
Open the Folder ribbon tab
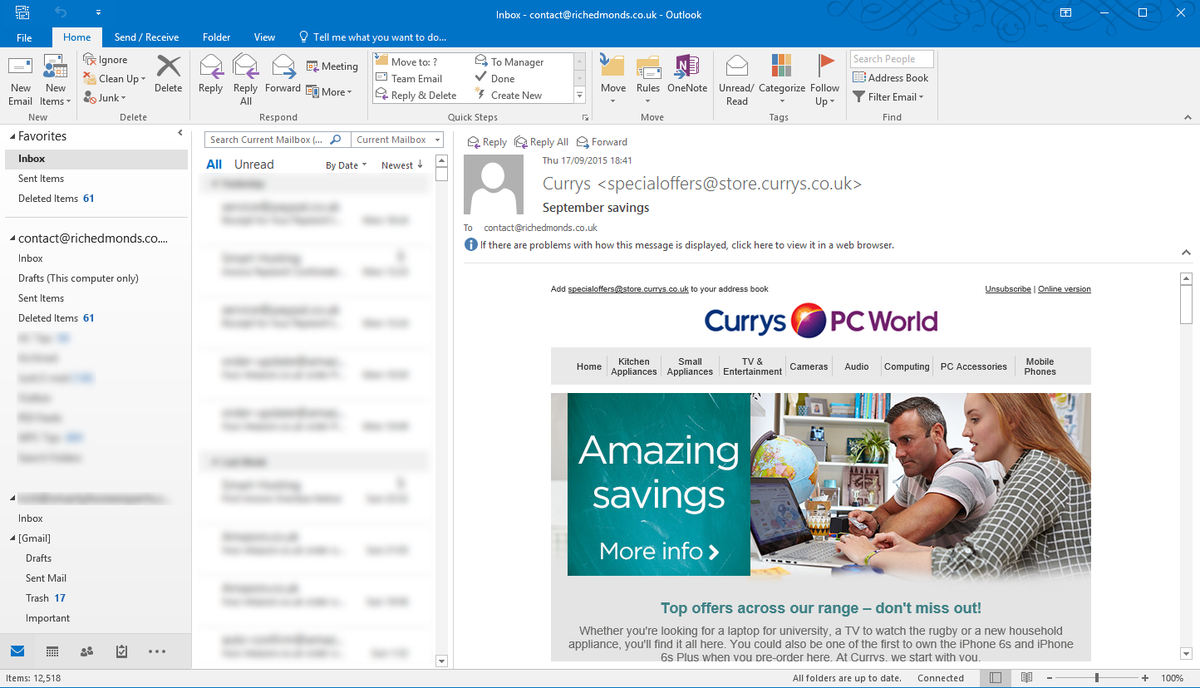216,36
